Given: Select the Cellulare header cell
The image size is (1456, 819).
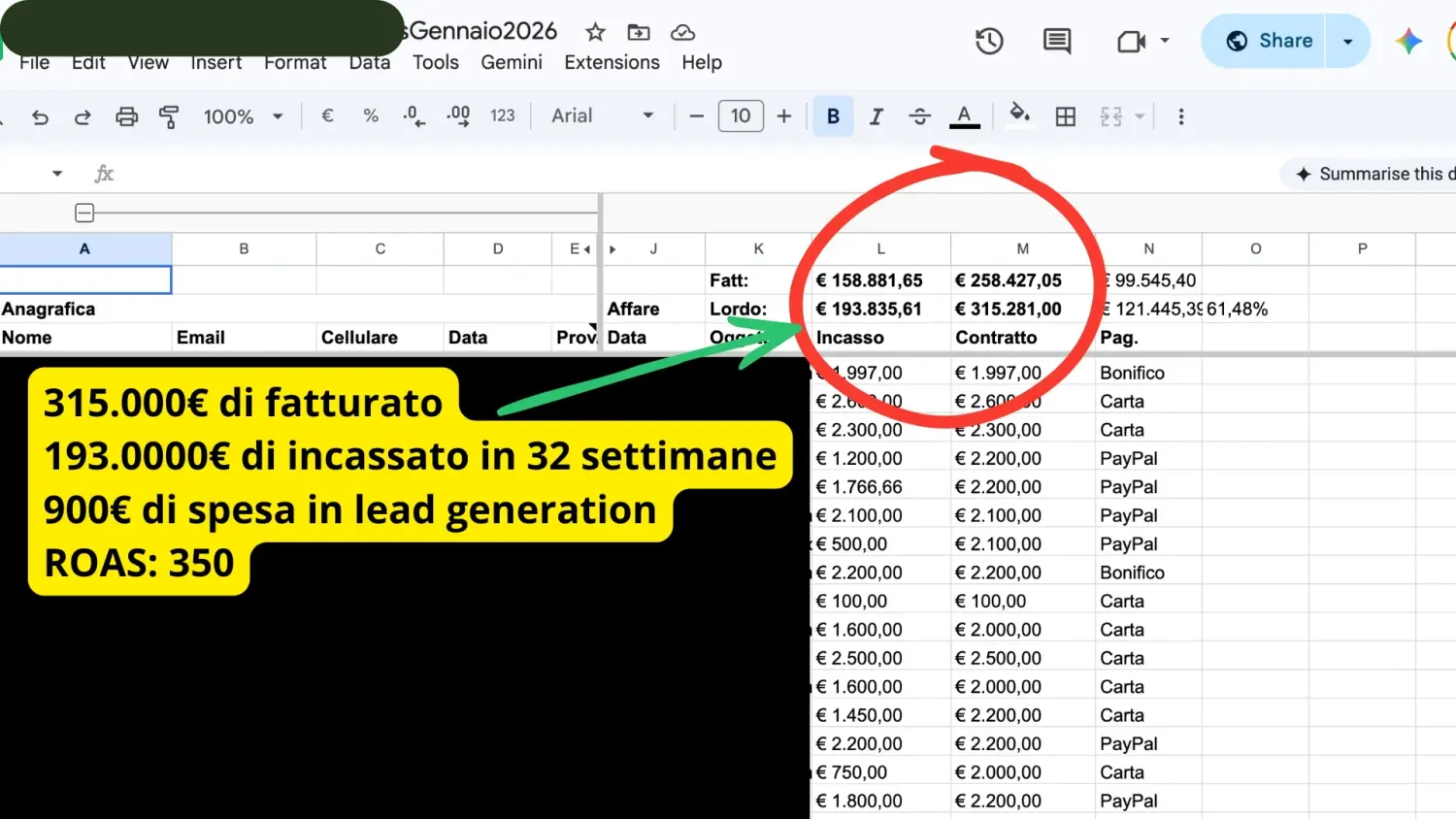Looking at the screenshot, I should pos(381,338).
